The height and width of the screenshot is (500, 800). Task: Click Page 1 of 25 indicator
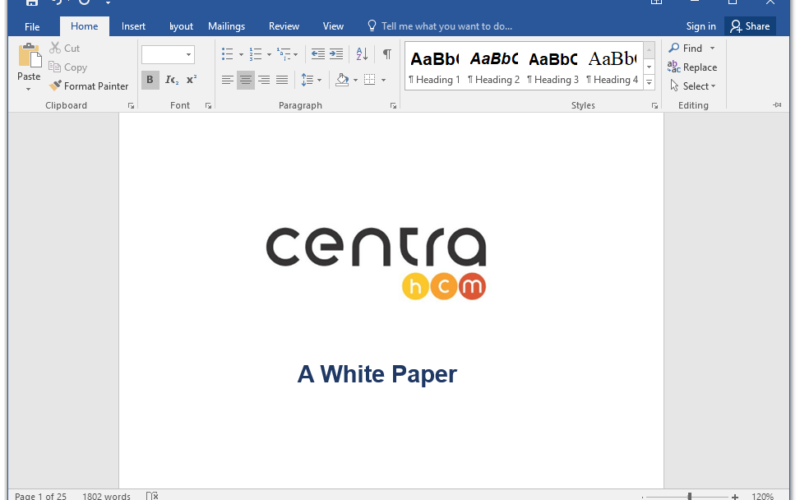click(x=40, y=496)
